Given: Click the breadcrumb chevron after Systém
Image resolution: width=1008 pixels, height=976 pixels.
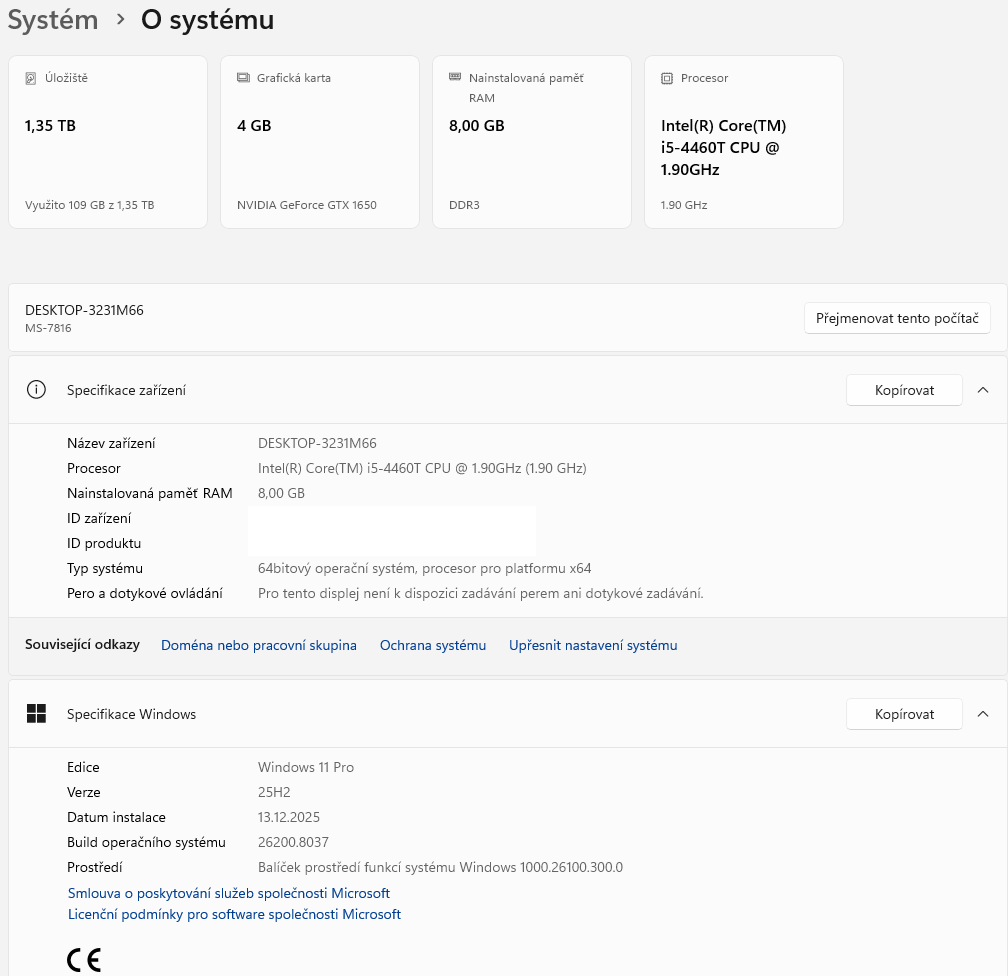Looking at the screenshot, I should (120, 20).
